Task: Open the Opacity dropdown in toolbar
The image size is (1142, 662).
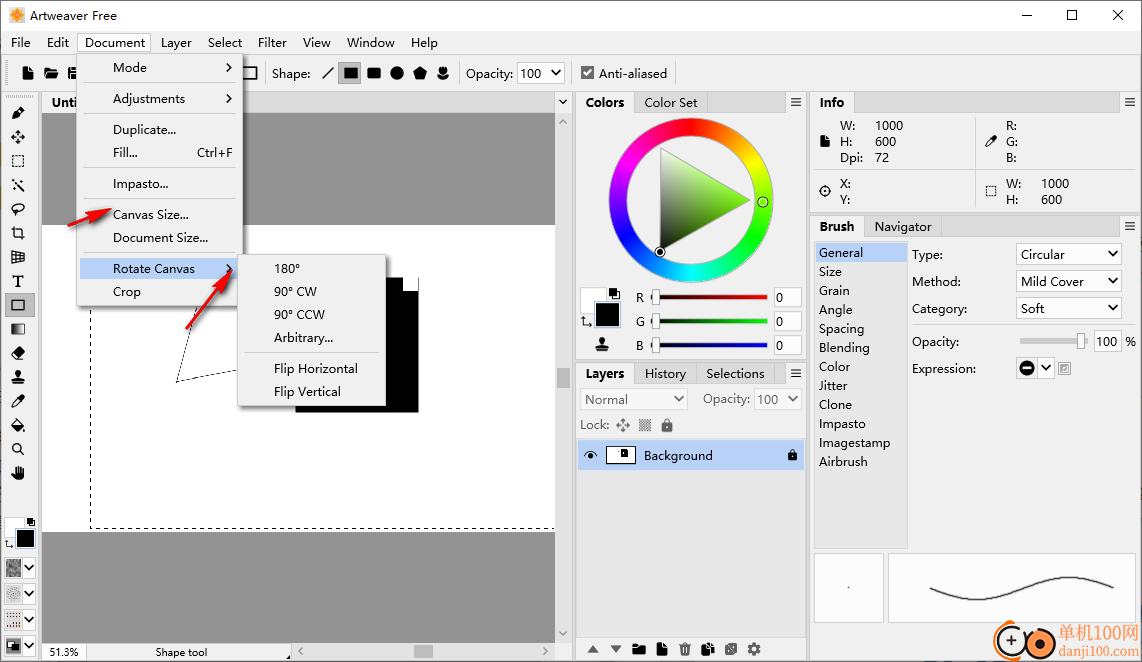Action: tap(556, 73)
